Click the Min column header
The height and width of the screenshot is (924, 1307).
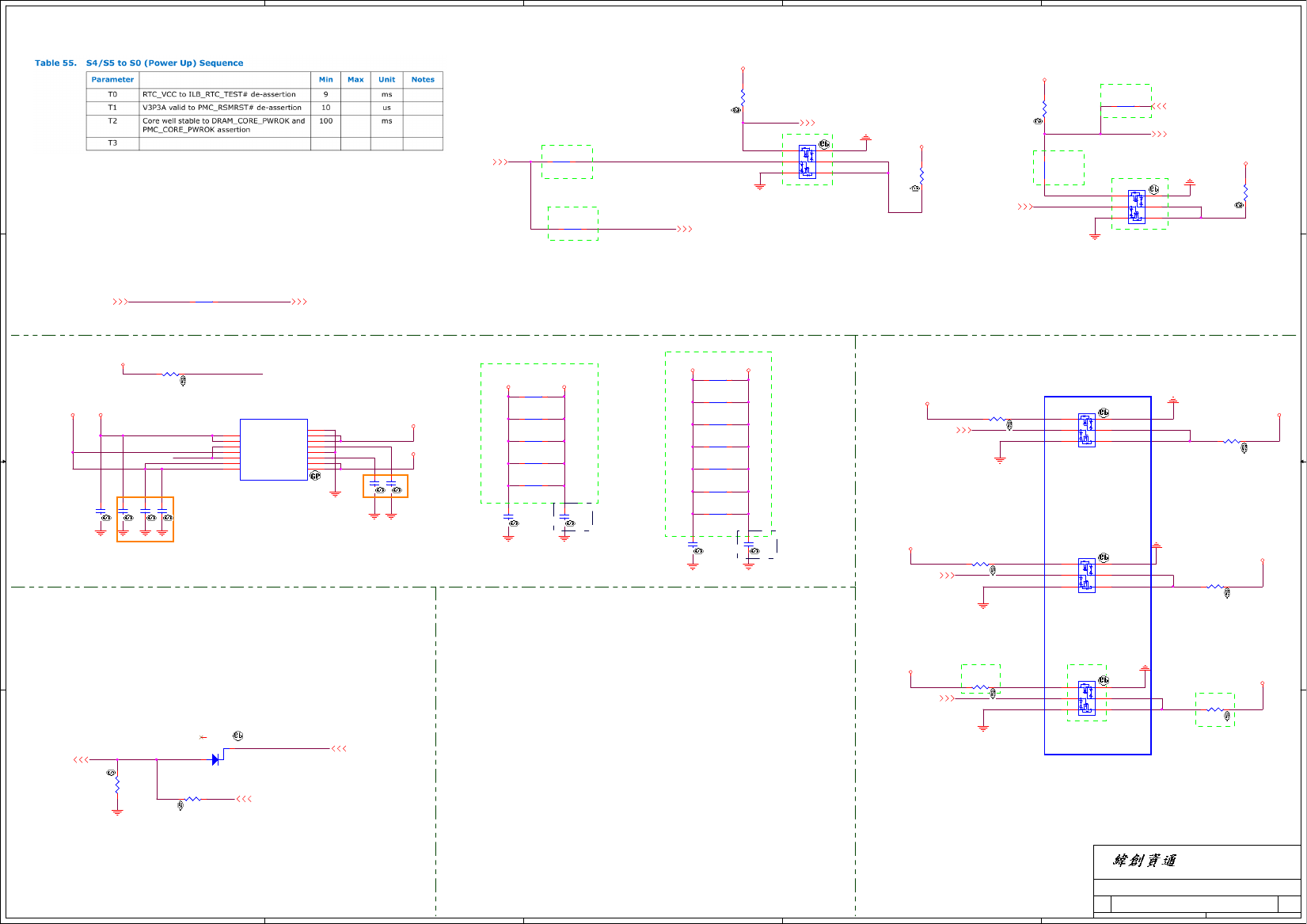tap(325, 80)
